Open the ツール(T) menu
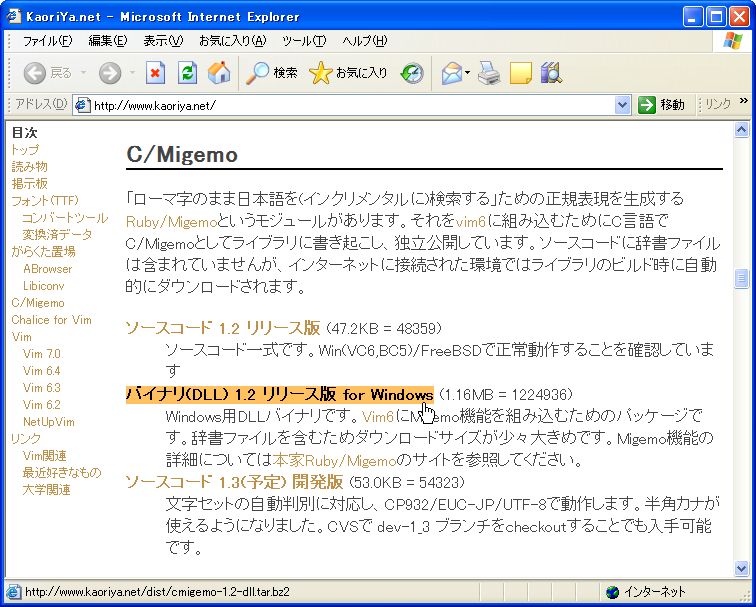Image resolution: width=756 pixels, height=607 pixels. coord(304,41)
